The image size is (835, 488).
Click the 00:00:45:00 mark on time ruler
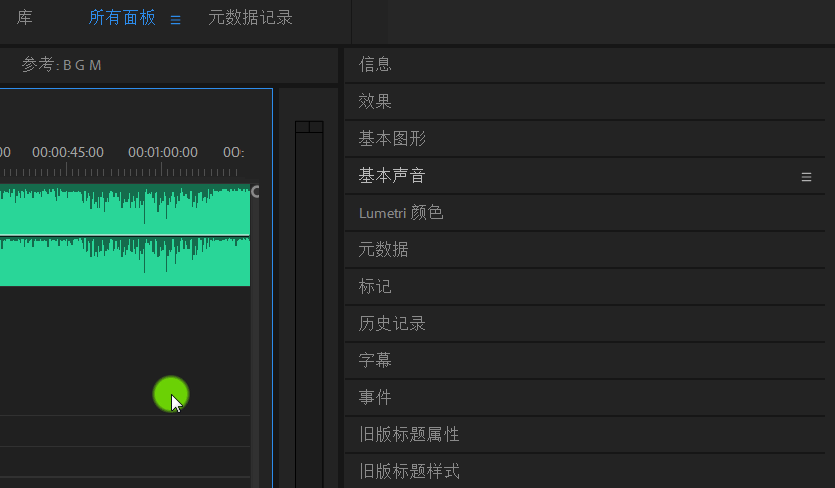coord(68,152)
